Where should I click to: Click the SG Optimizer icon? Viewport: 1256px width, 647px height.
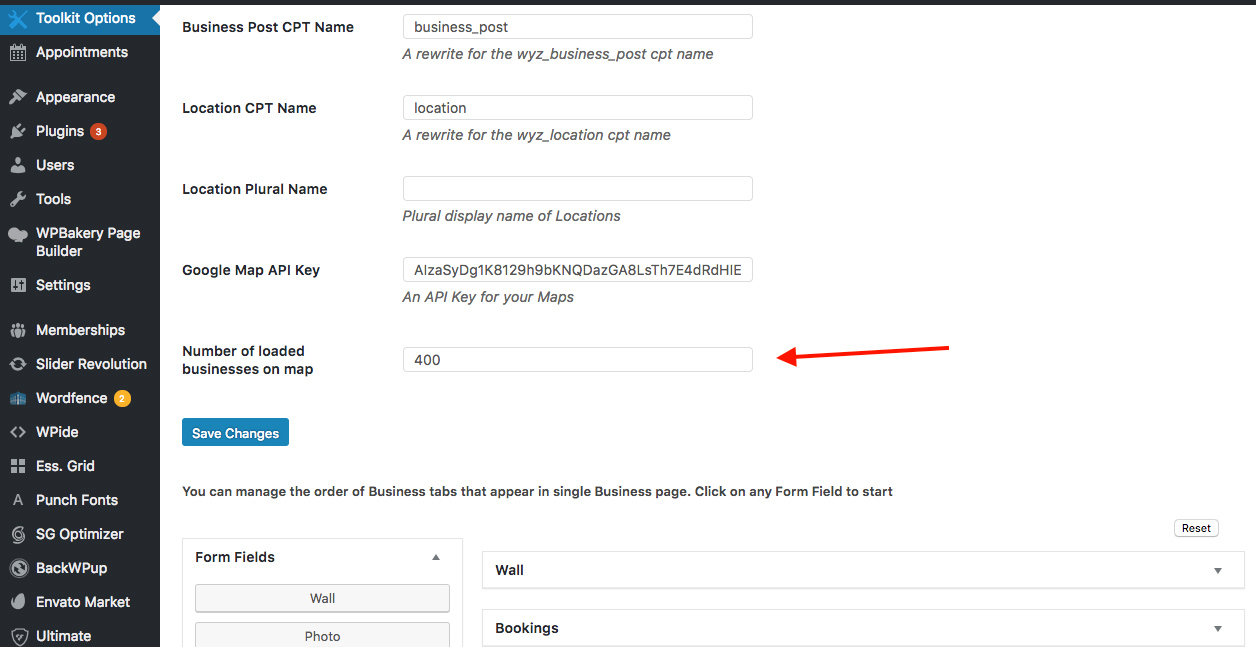18,534
